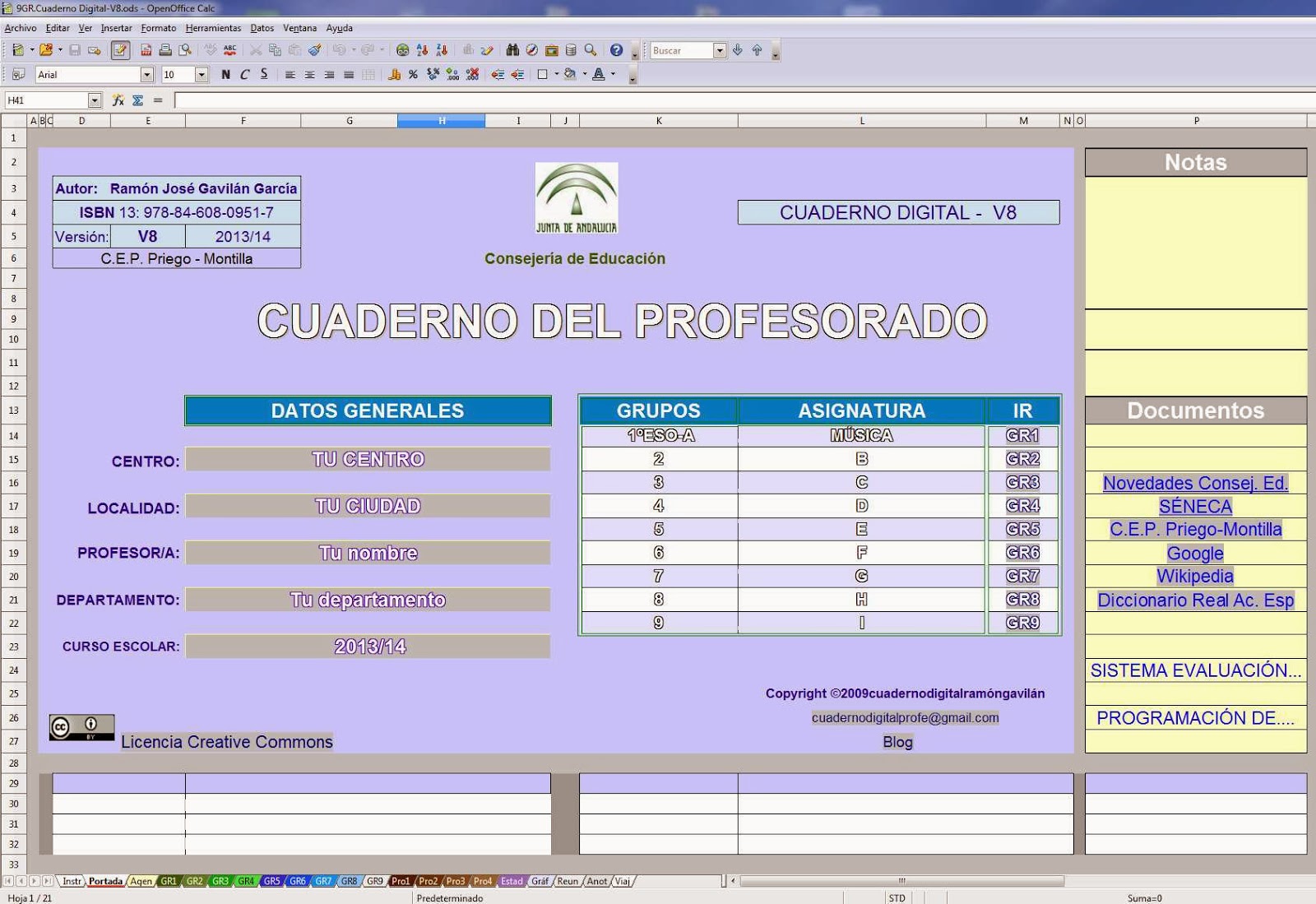1316x904 pixels.
Task: Toggle italic formatting with the C icon
Action: click(x=244, y=75)
